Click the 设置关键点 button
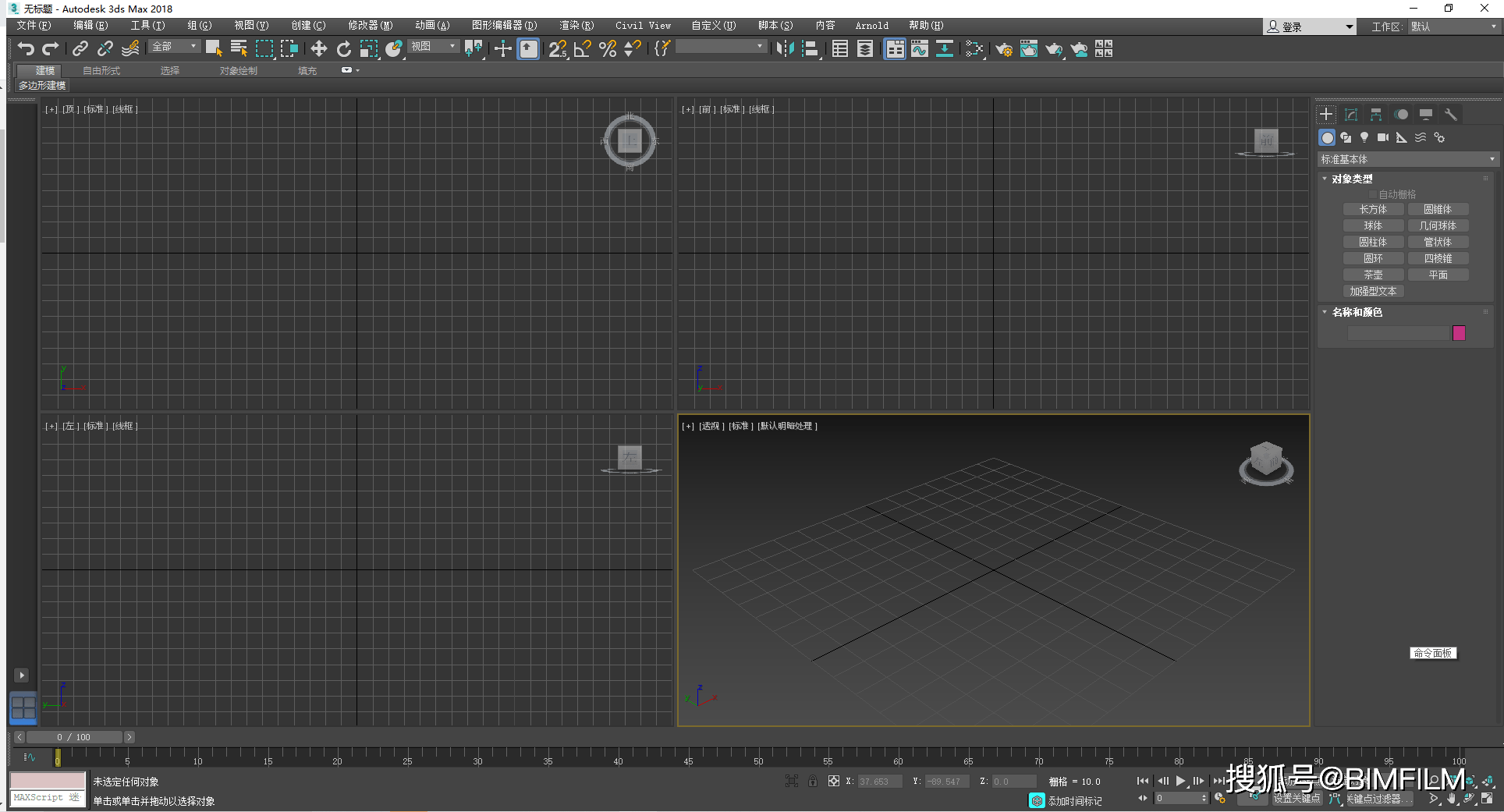This screenshot has height=812, width=1504. [1296, 799]
